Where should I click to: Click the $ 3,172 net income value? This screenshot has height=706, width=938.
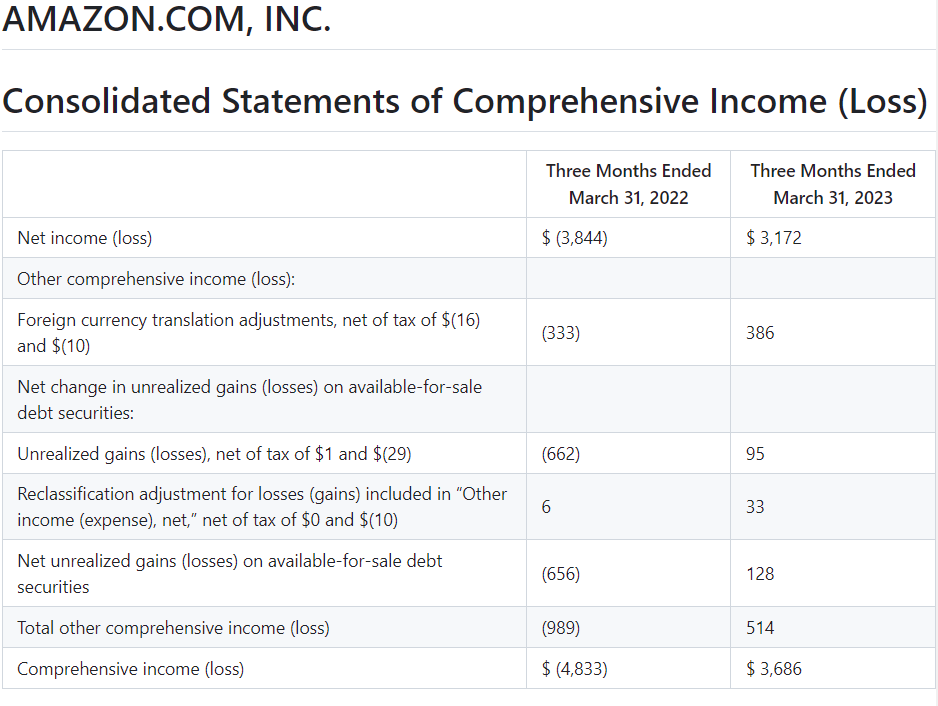(773, 238)
